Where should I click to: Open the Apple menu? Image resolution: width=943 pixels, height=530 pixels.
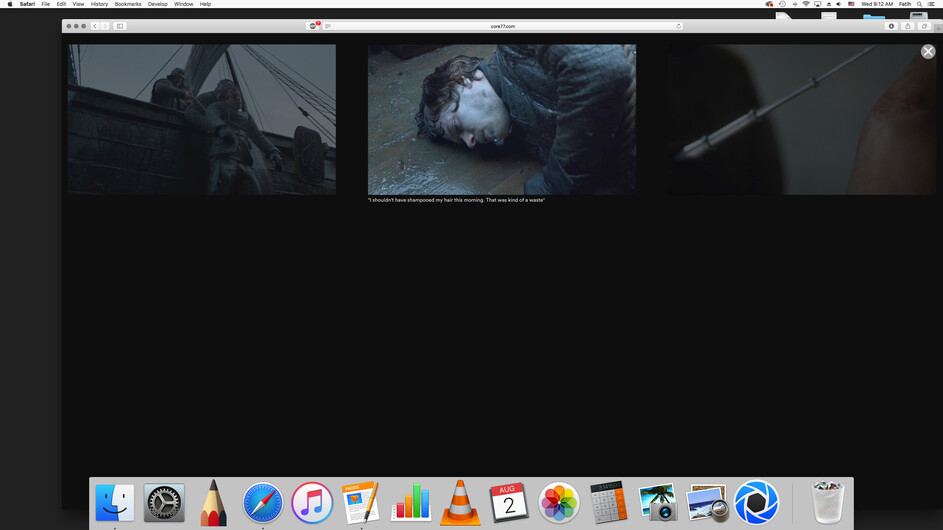[10, 4]
